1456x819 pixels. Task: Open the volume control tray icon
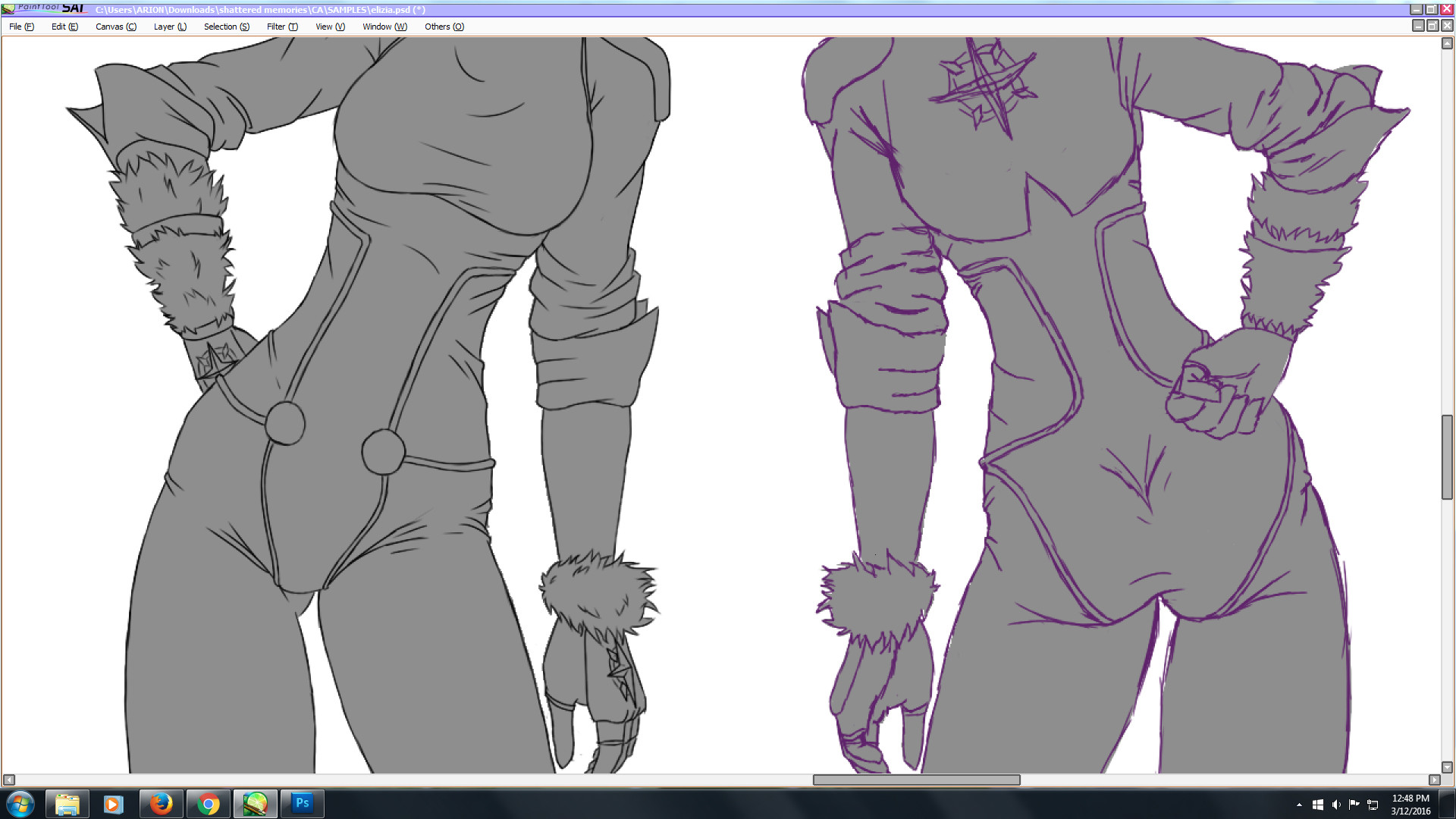click(1336, 805)
